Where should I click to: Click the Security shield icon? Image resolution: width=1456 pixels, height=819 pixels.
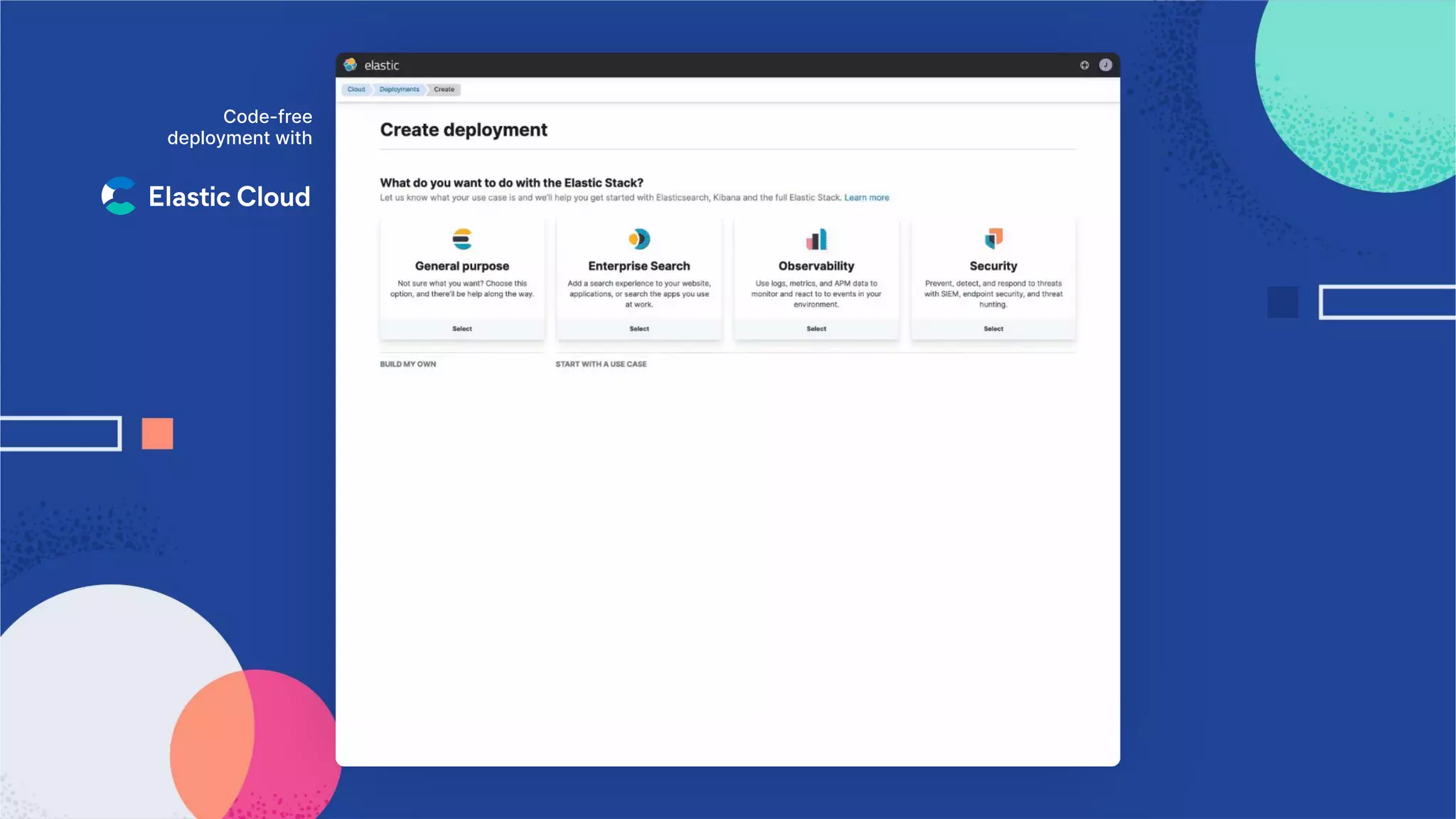pos(993,238)
